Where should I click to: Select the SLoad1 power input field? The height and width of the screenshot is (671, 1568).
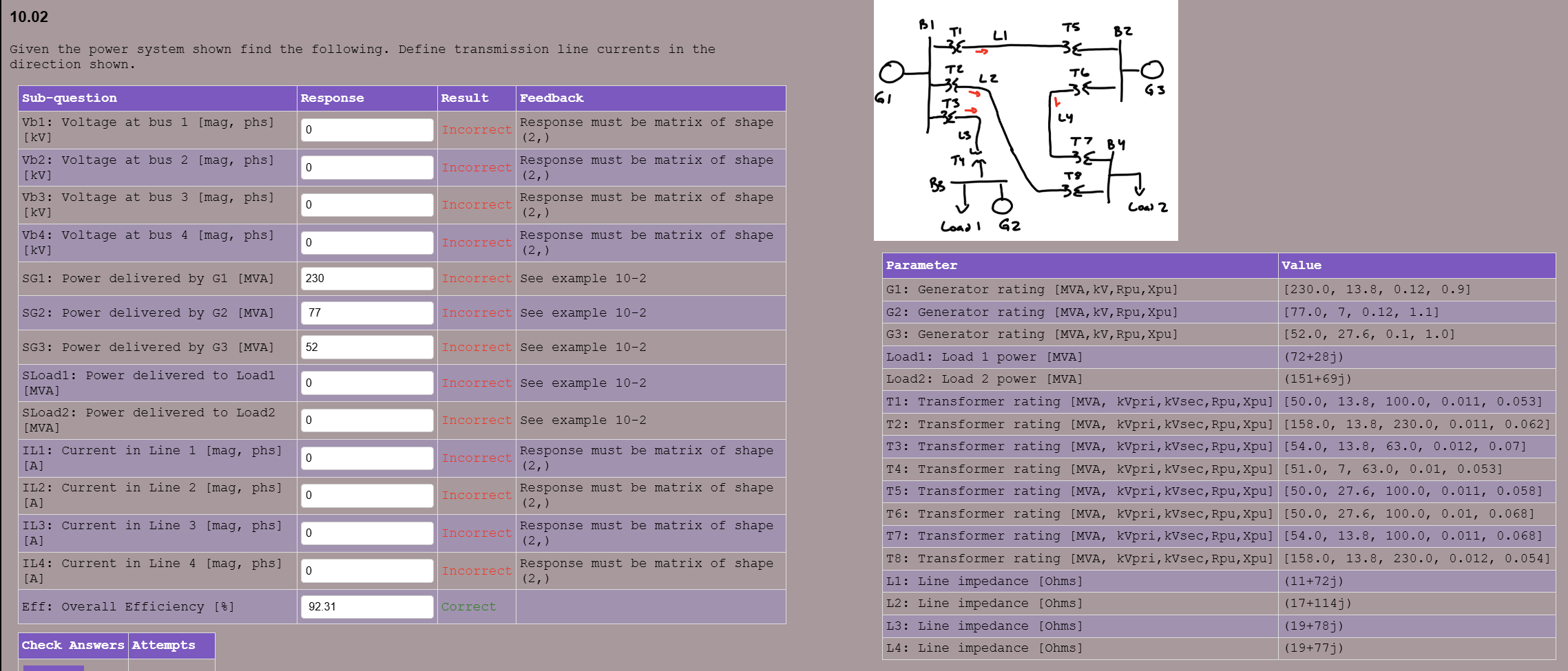(367, 383)
